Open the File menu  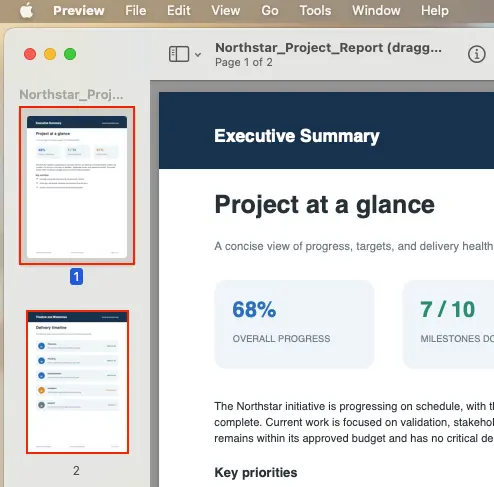136,11
